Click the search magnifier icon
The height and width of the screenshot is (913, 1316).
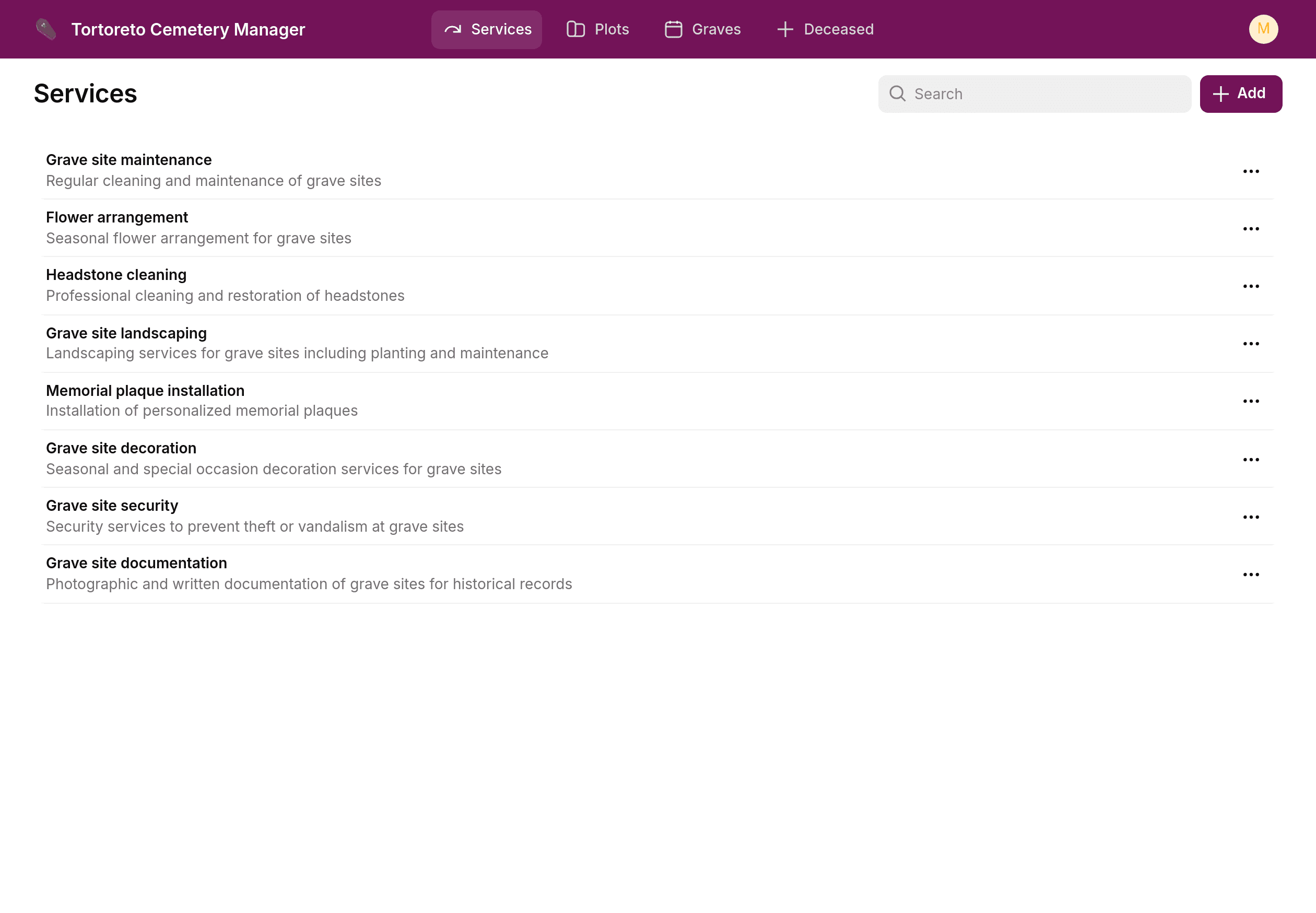tap(898, 94)
